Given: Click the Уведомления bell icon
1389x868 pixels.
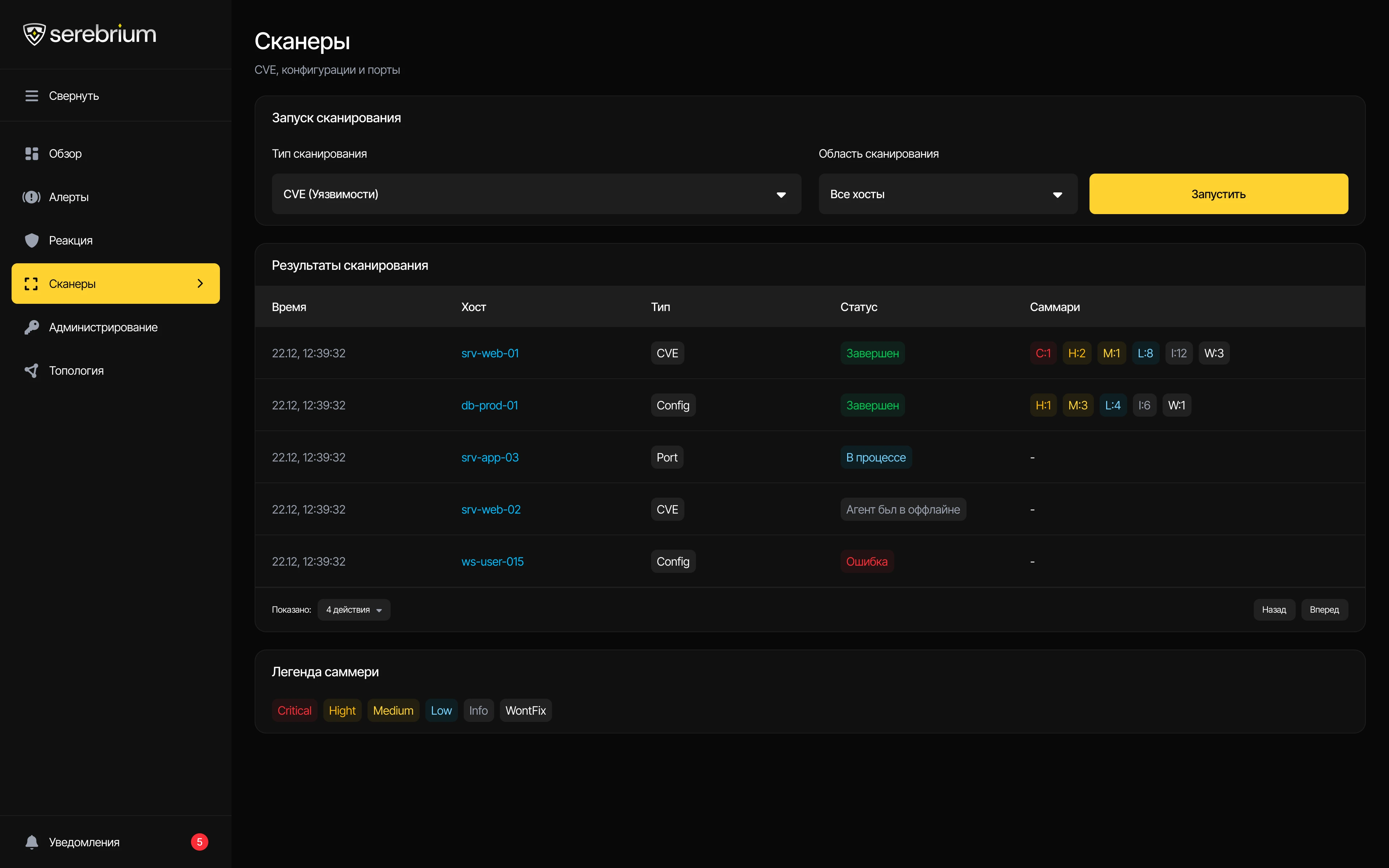Looking at the screenshot, I should (31, 842).
